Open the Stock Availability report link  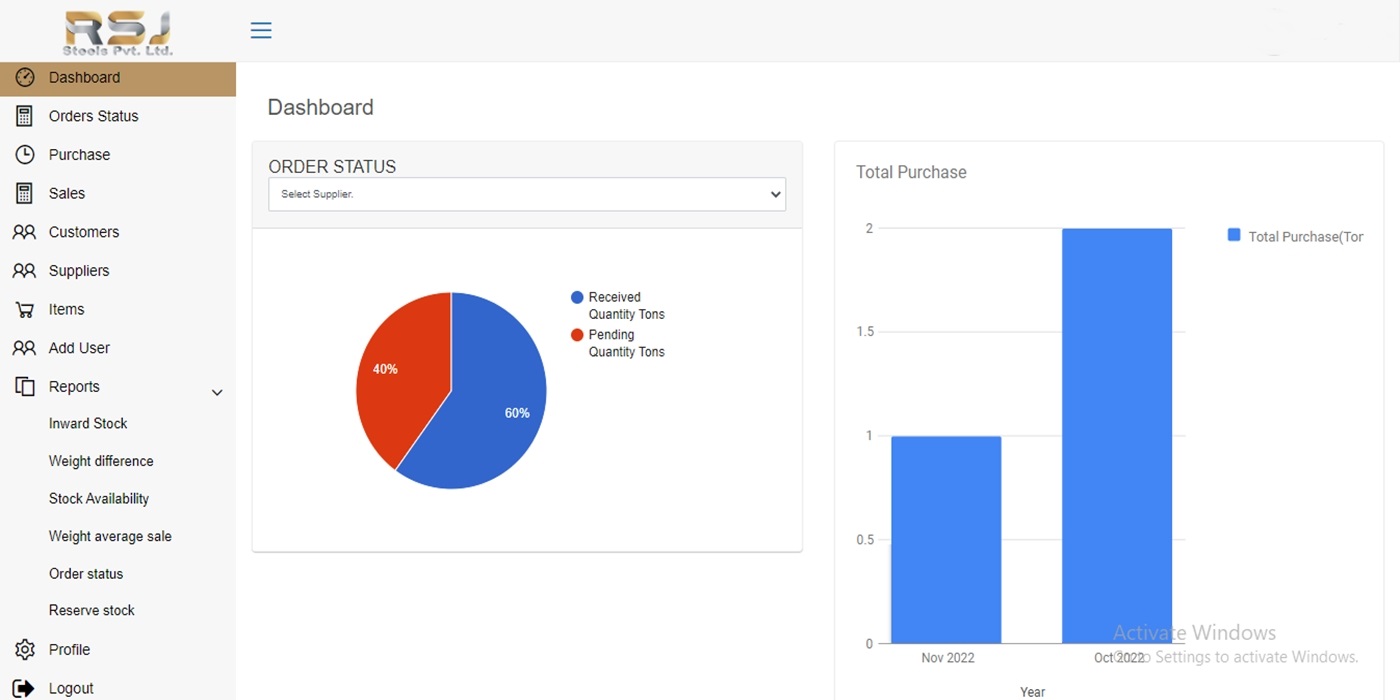point(99,498)
